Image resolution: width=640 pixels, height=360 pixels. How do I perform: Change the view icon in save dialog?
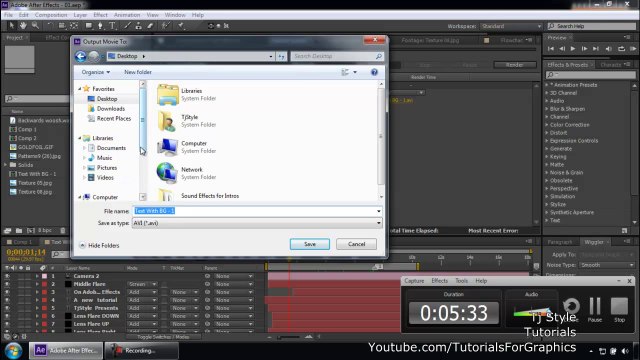pyautogui.click(x=345, y=72)
